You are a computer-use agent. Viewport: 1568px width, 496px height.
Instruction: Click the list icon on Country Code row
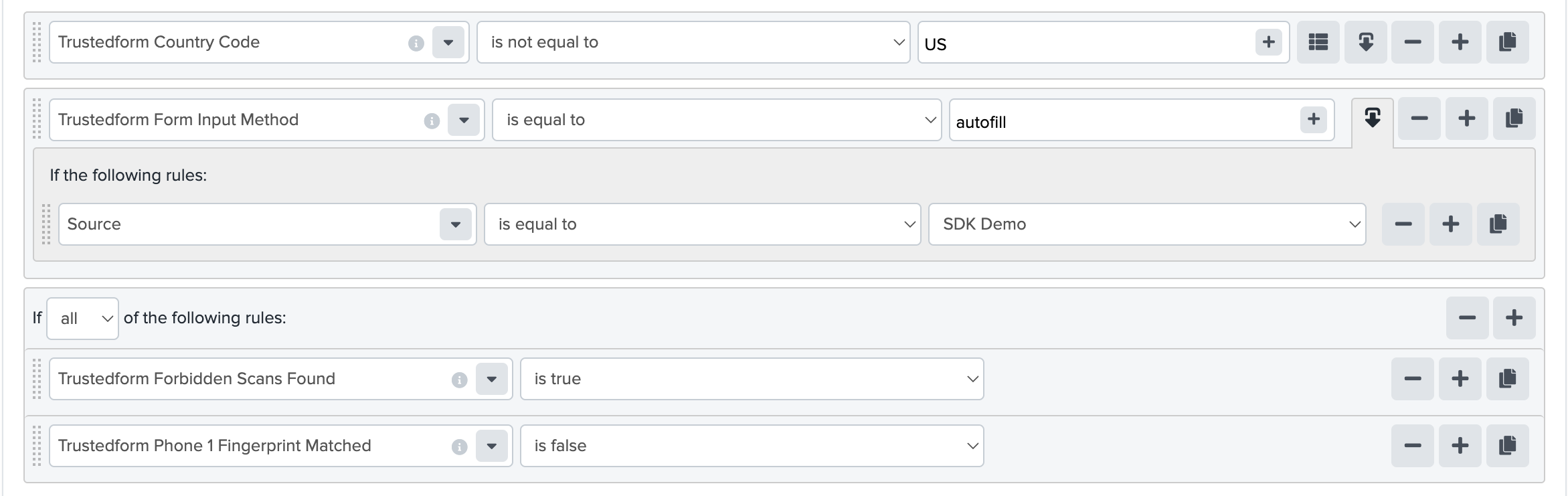[1318, 42]
